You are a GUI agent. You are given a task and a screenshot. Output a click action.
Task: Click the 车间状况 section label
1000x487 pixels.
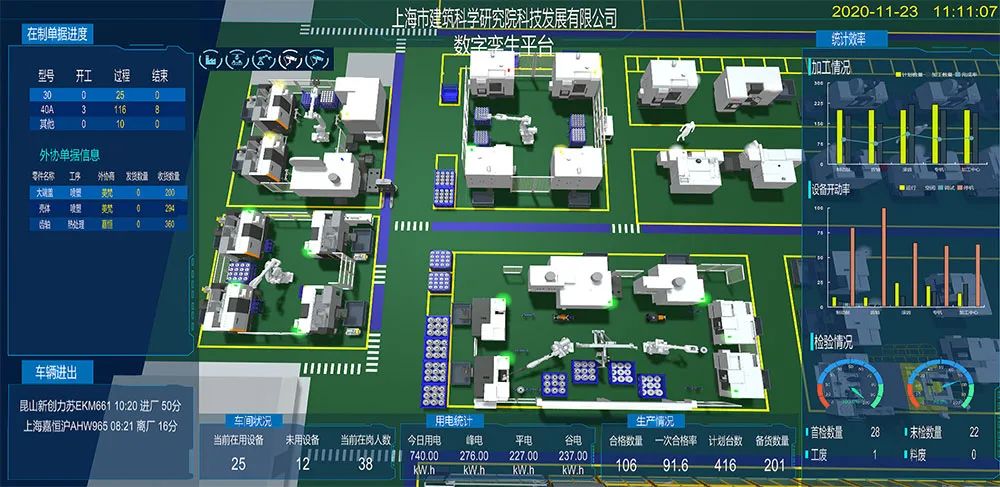click(x=252, y=421)
